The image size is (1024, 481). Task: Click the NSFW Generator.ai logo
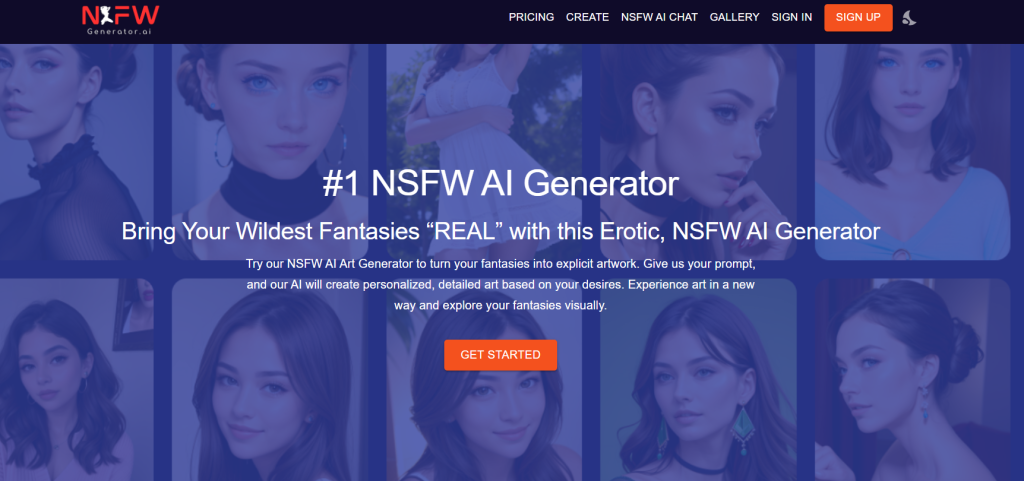coord(120,20)
